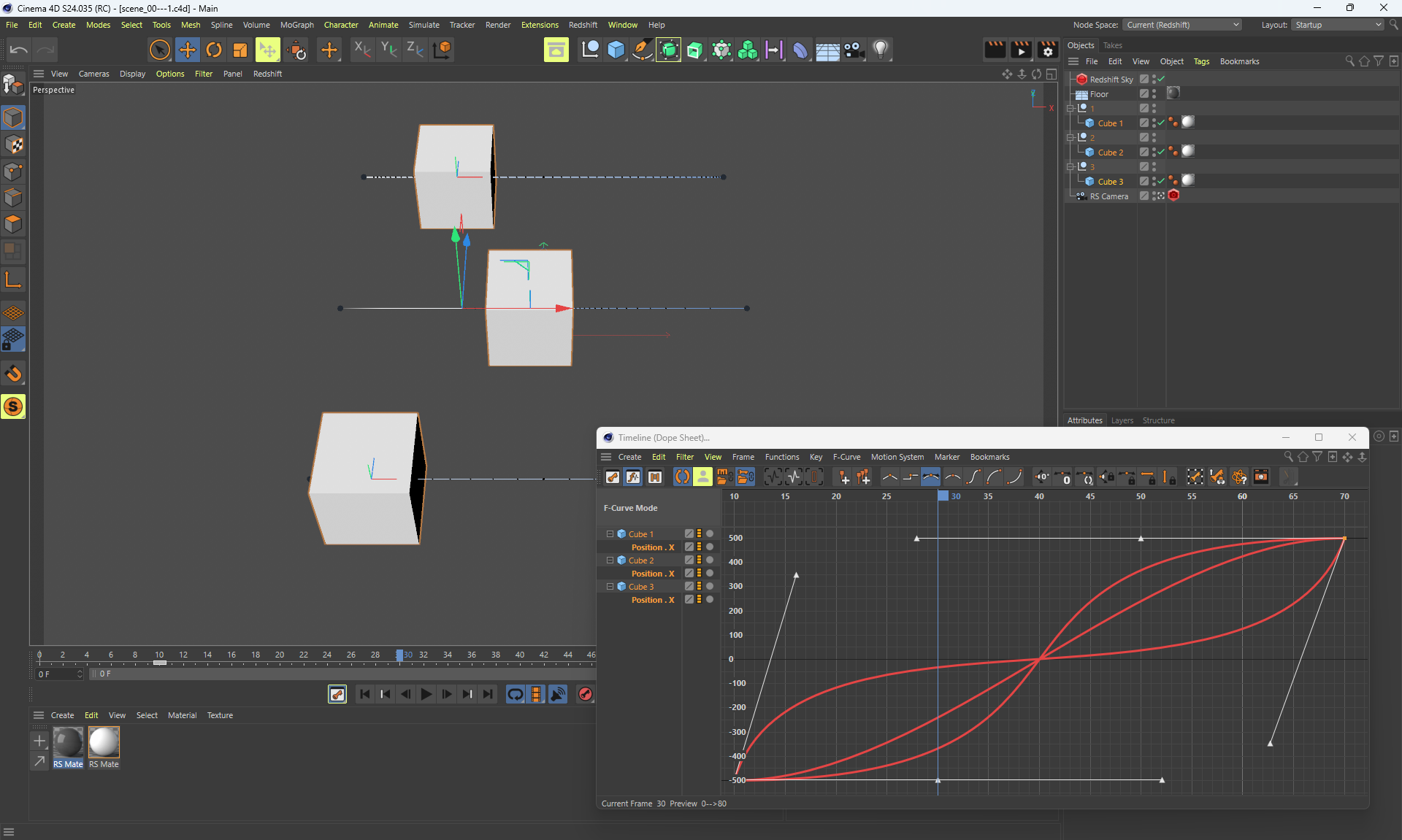The width and height of the screenshot is (1402, 840).
Task: Click the Live Selection arrow tool
Action: [x=159, y=50]
